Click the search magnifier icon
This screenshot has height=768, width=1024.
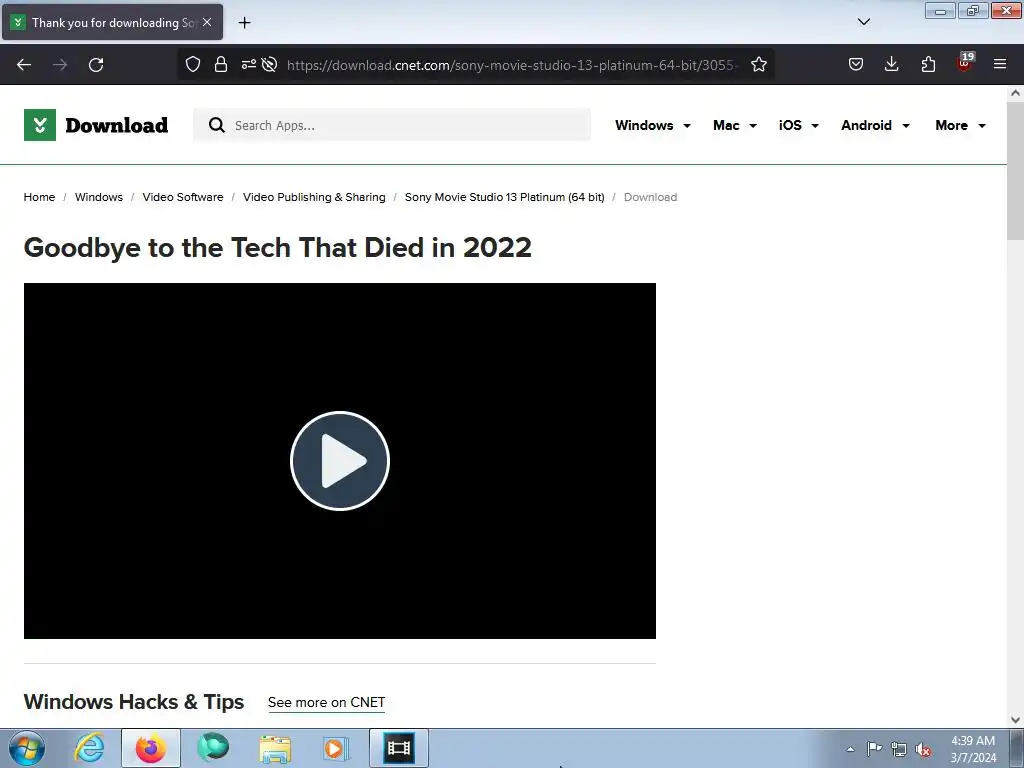click(x=217, y=125)
